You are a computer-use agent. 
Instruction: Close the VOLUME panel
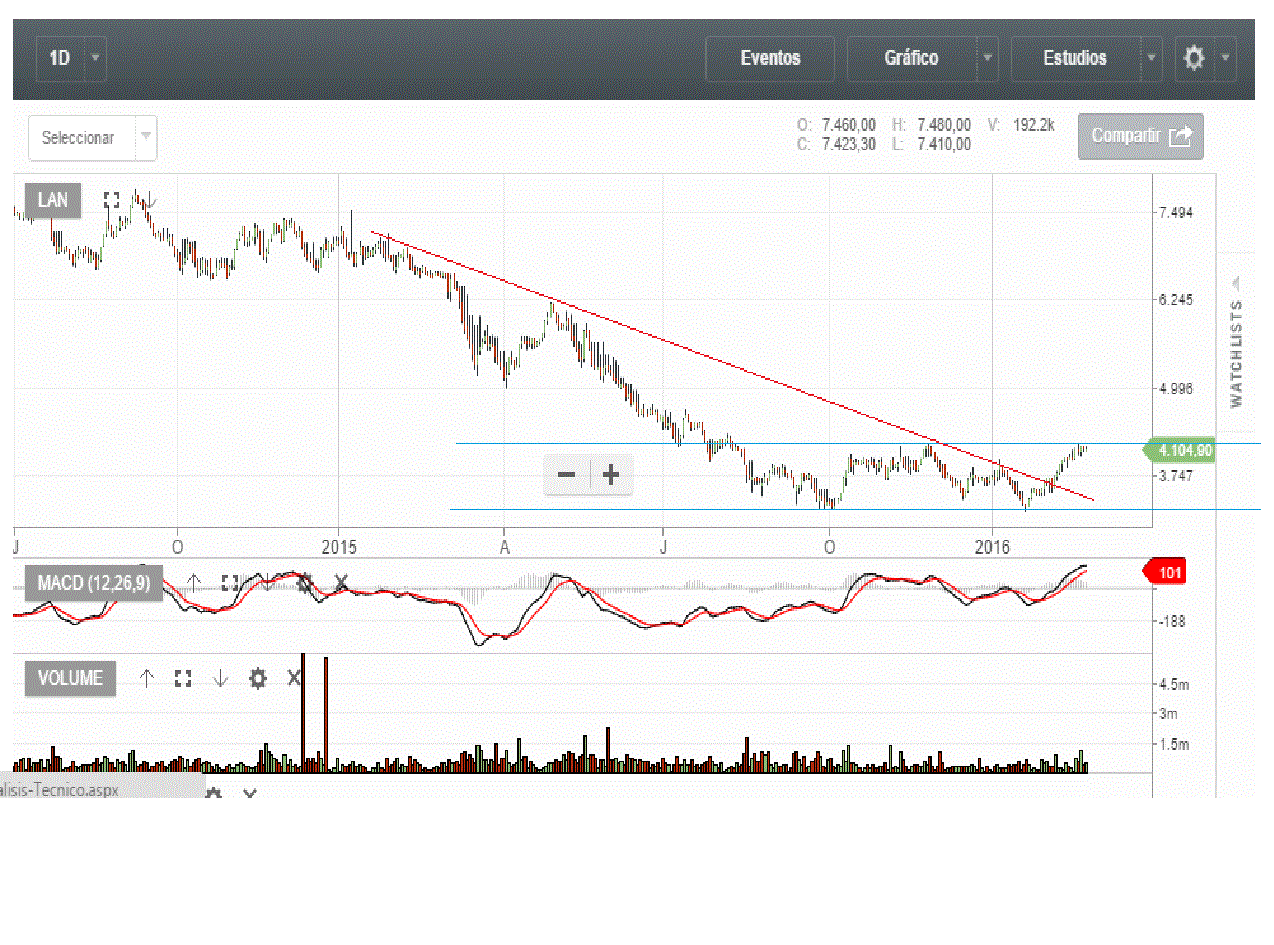point(294,678)
